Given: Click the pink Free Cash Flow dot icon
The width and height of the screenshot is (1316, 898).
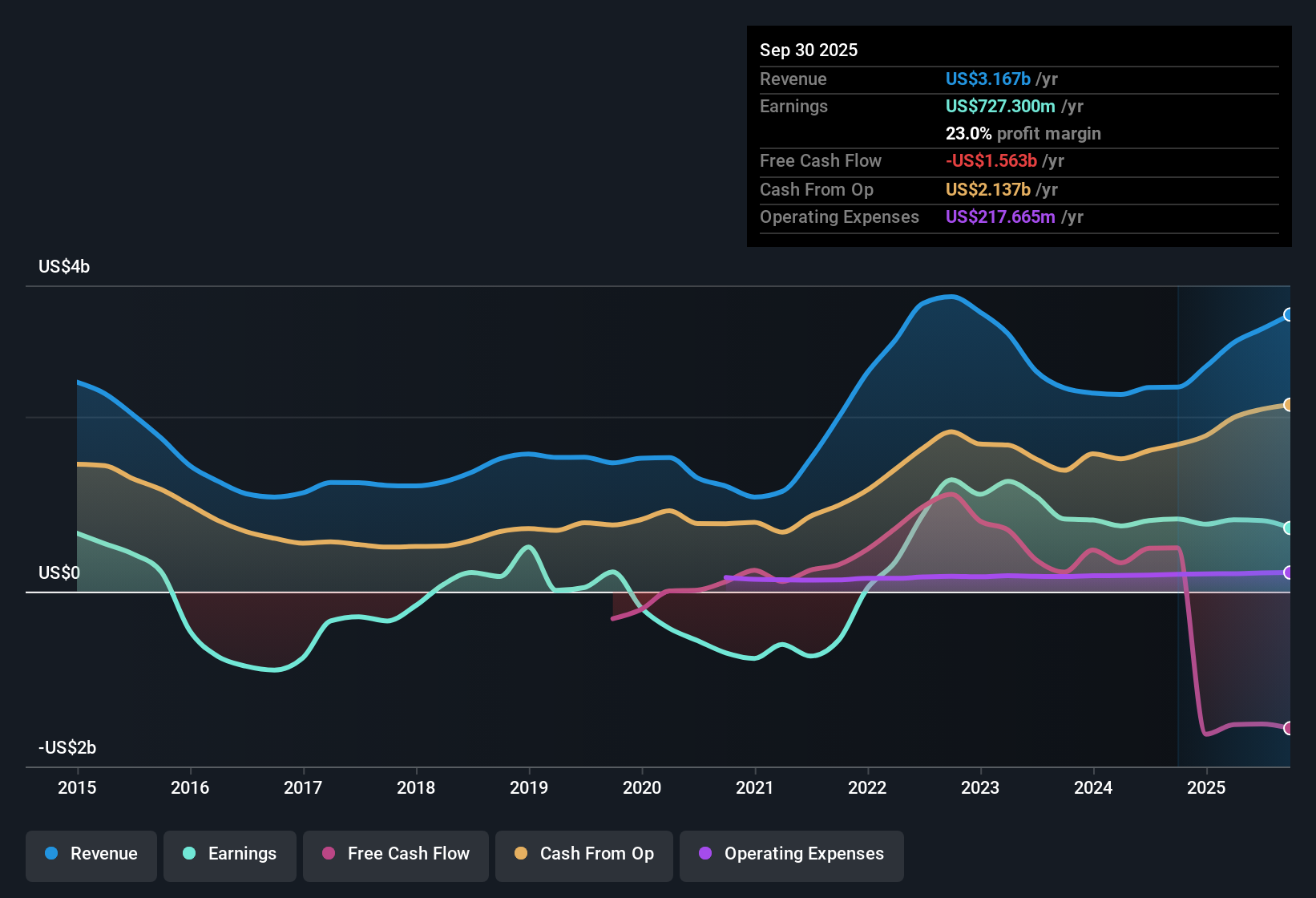Looking at the screenshot, I should pyautogui.click(x=329, y=854).
